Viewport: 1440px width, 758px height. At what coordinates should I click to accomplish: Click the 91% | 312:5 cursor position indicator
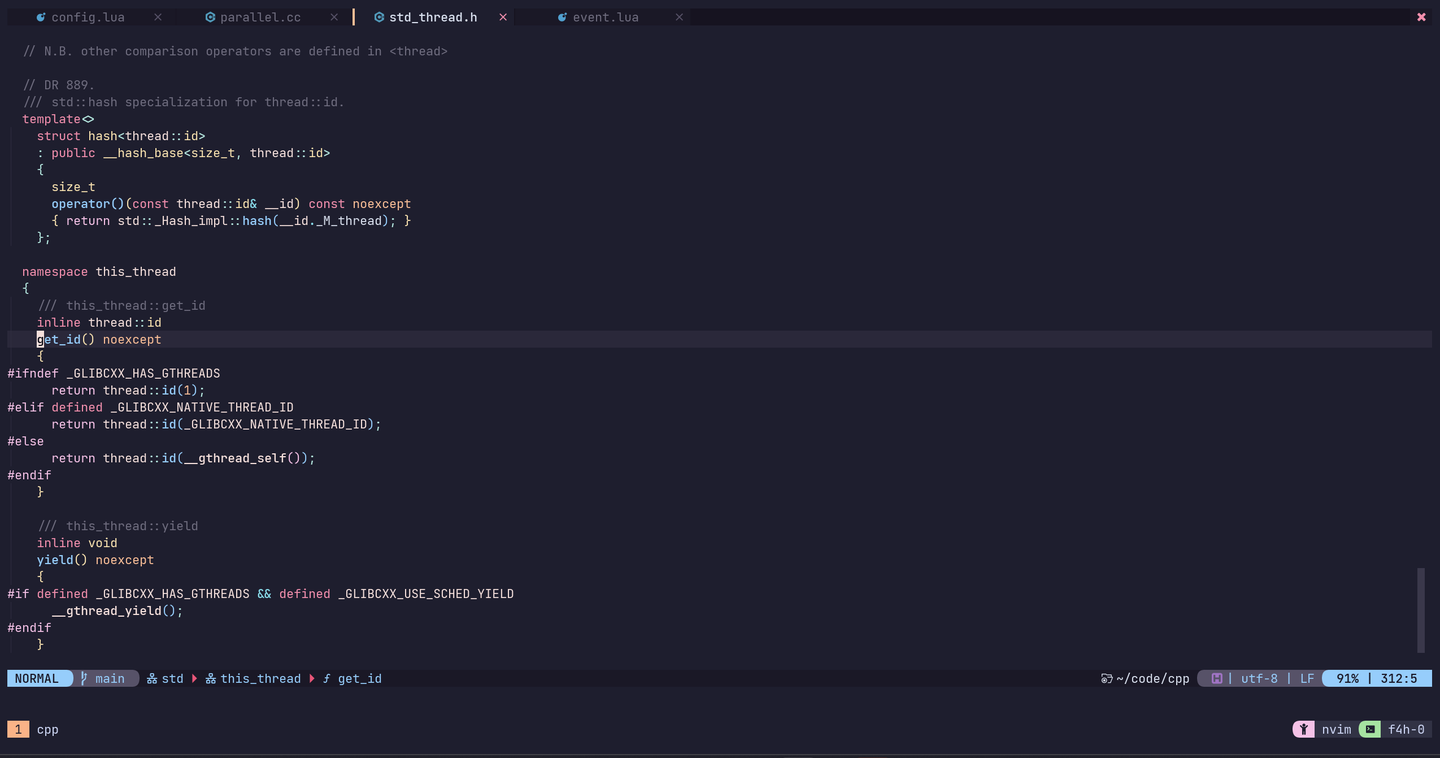coord(1377,679)
